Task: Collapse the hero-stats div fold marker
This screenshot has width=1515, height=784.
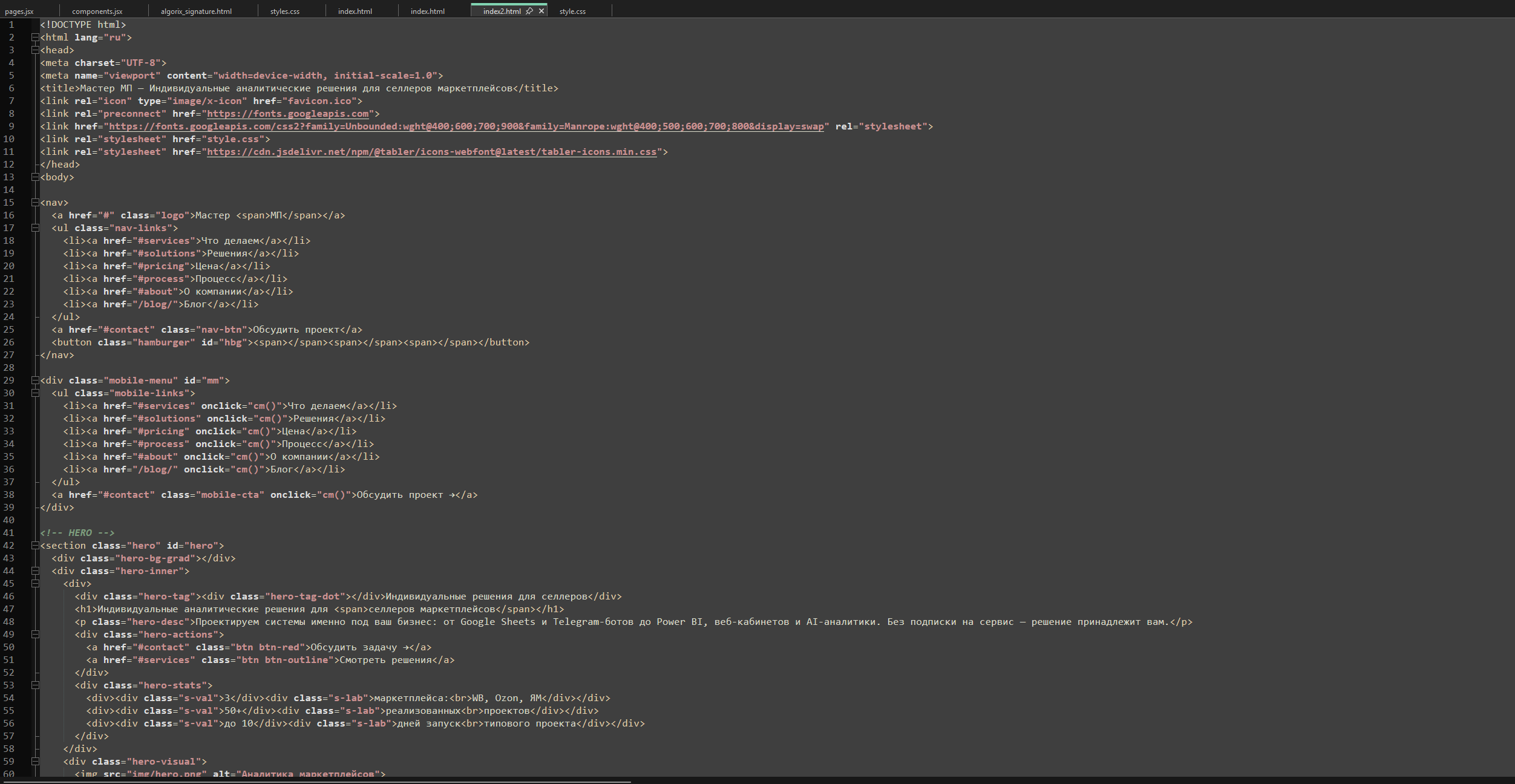Action: tap(35, 685)
